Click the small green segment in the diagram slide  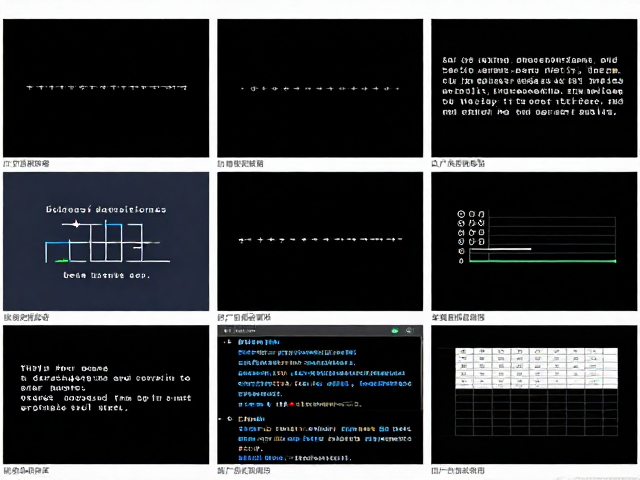click(x=62, y=260)
